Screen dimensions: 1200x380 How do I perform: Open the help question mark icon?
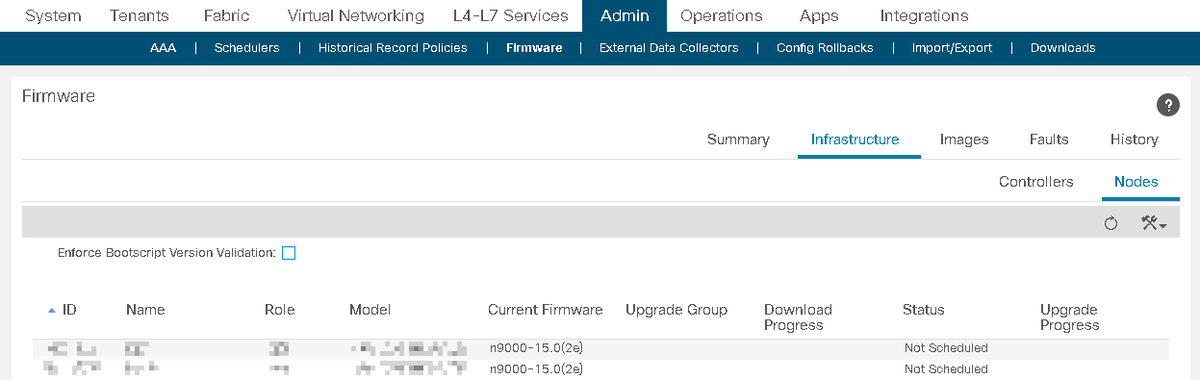(1168, 105)
